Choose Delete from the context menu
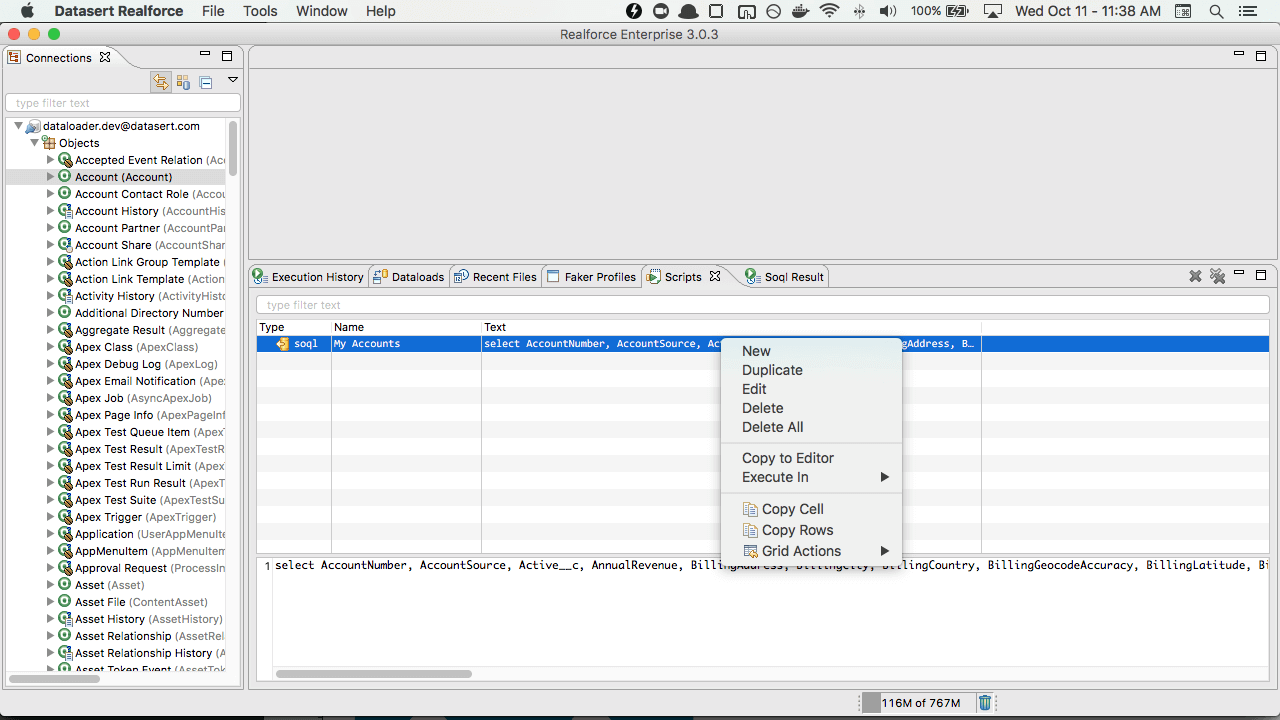The width and height of the screenshot is (1280, 720). click(811, 408)
